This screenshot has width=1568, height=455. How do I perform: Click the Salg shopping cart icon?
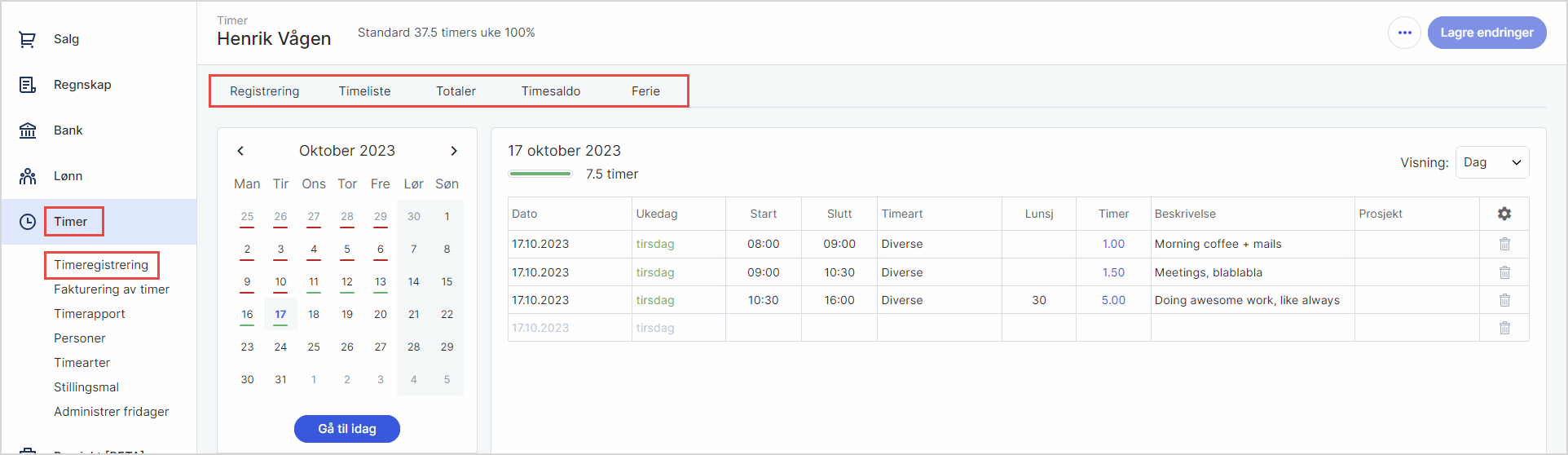point(28,39)
